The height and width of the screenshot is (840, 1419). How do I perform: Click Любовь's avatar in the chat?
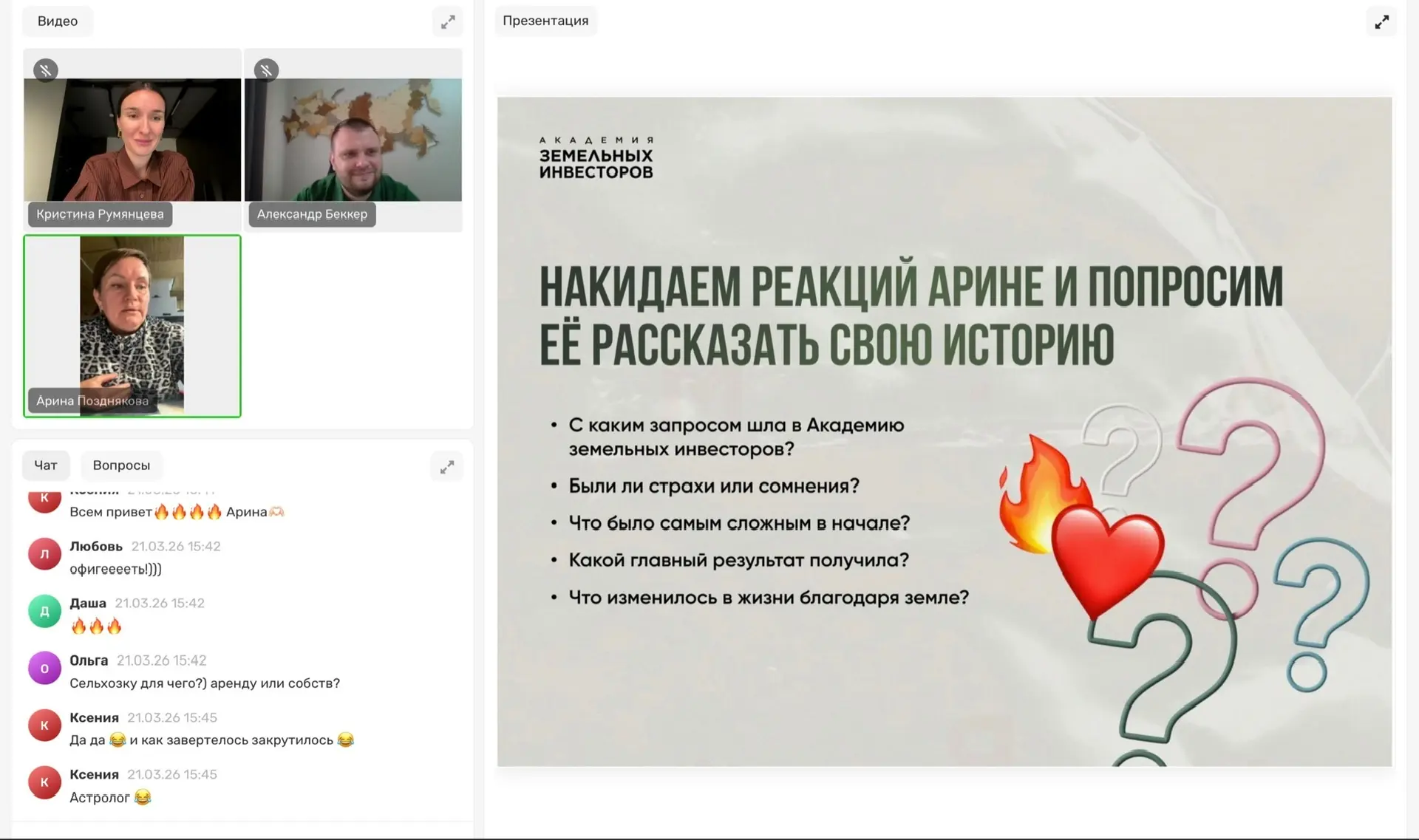[44, 555]
